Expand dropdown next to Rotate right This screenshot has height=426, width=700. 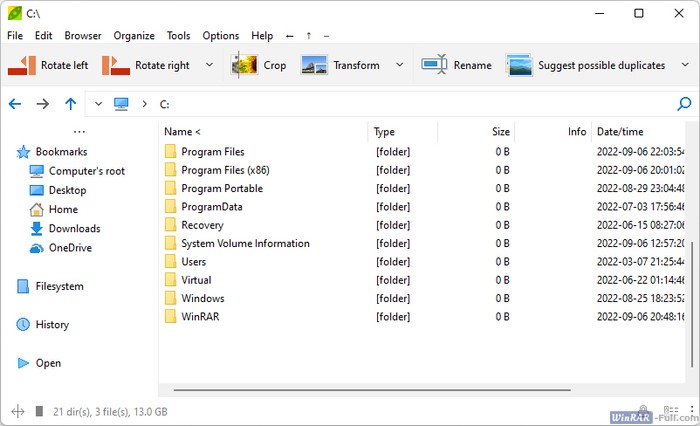209,65
